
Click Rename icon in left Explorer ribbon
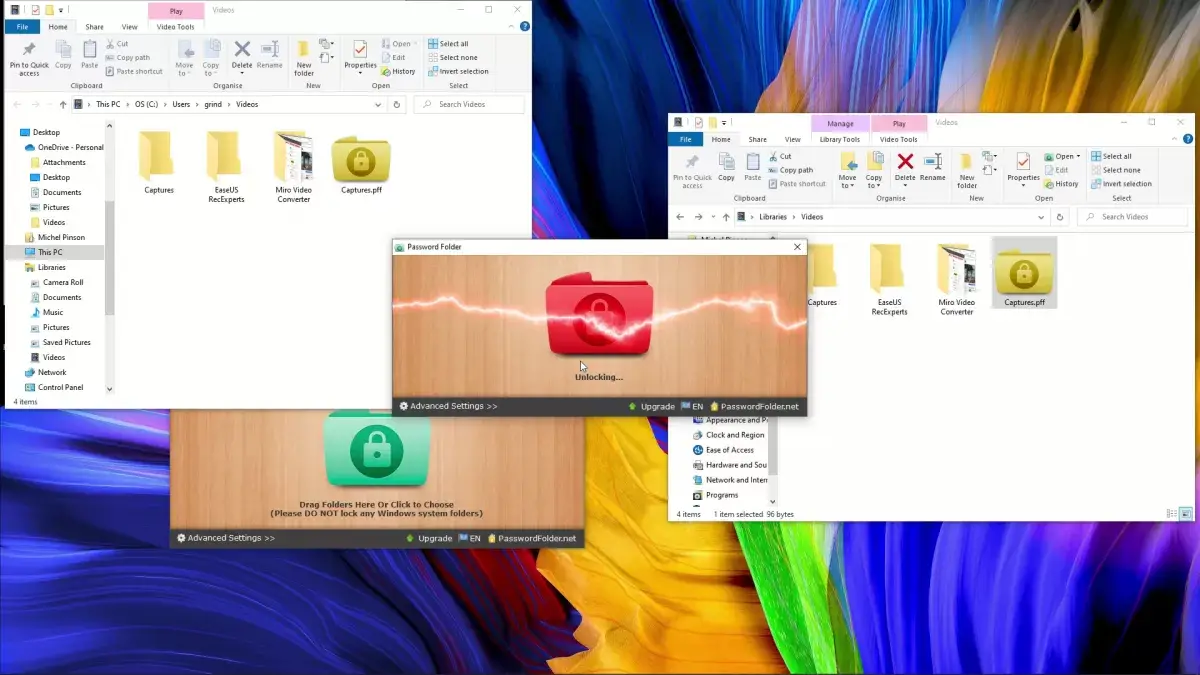(x=269, y=54)
